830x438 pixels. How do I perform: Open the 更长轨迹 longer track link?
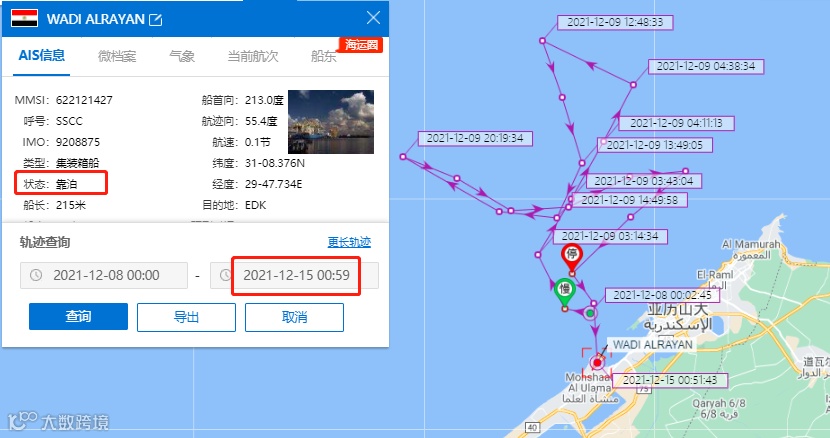point(349,242)
